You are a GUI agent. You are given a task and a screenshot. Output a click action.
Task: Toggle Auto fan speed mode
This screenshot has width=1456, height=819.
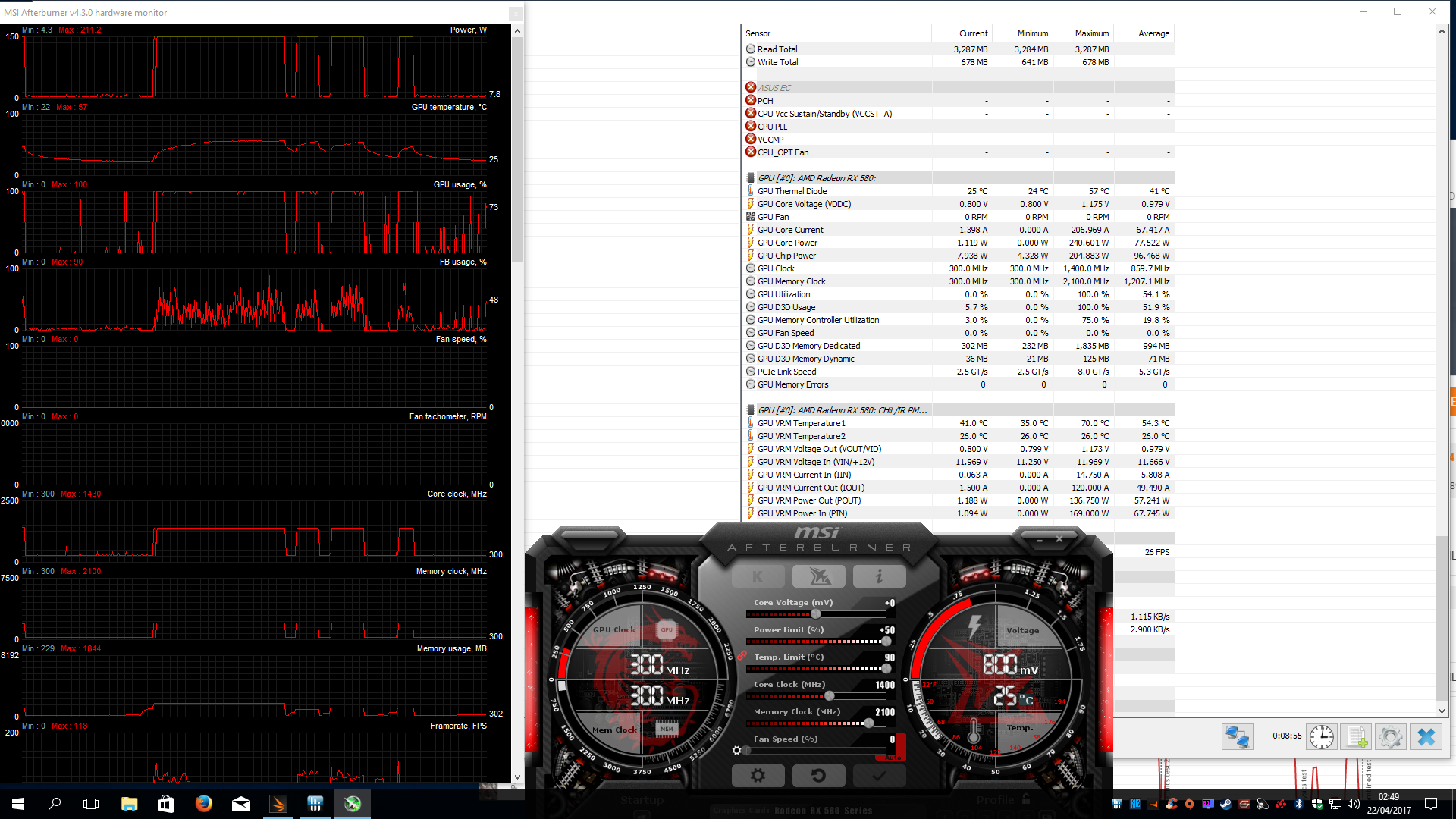point(893,757)
